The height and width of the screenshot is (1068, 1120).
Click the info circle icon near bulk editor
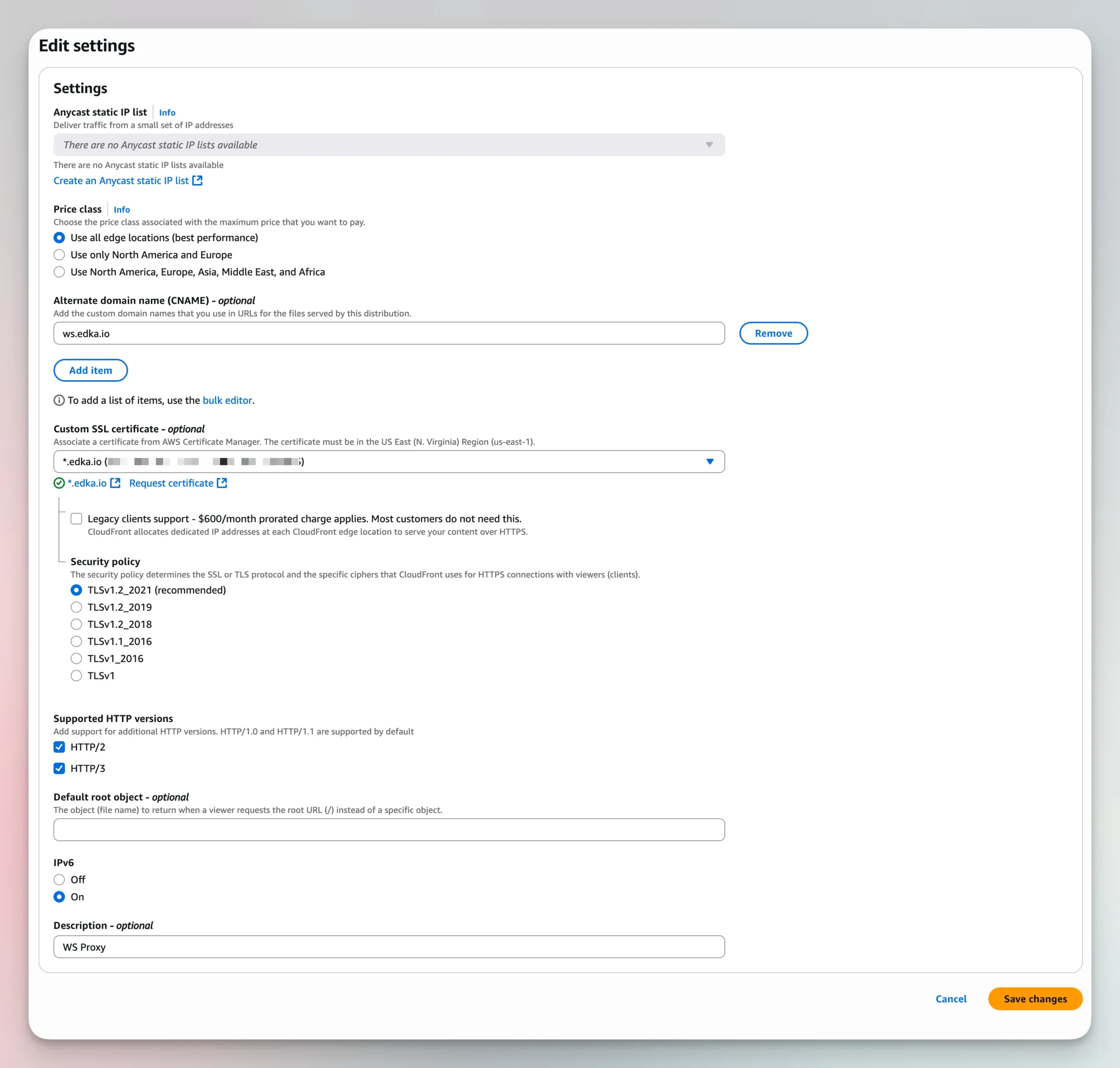coord(59,400)
